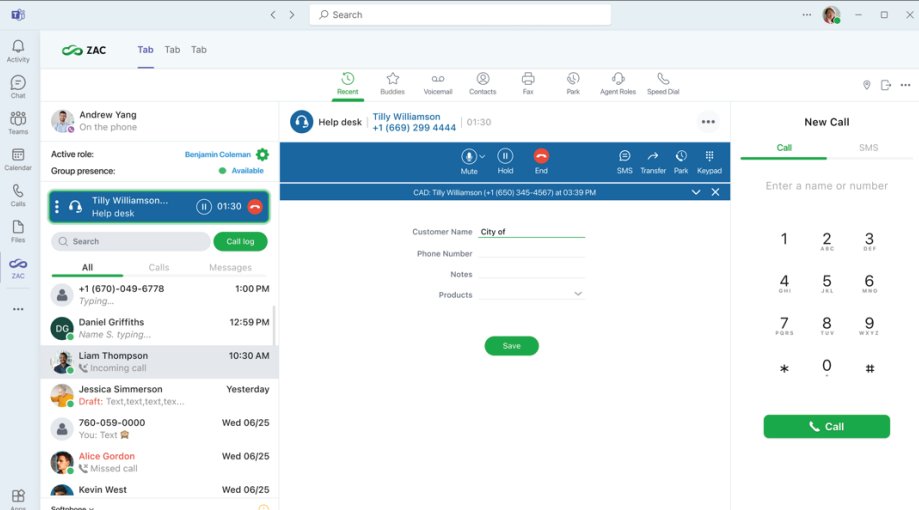Select the ZAC app in sidebar

tap(18, 268)
